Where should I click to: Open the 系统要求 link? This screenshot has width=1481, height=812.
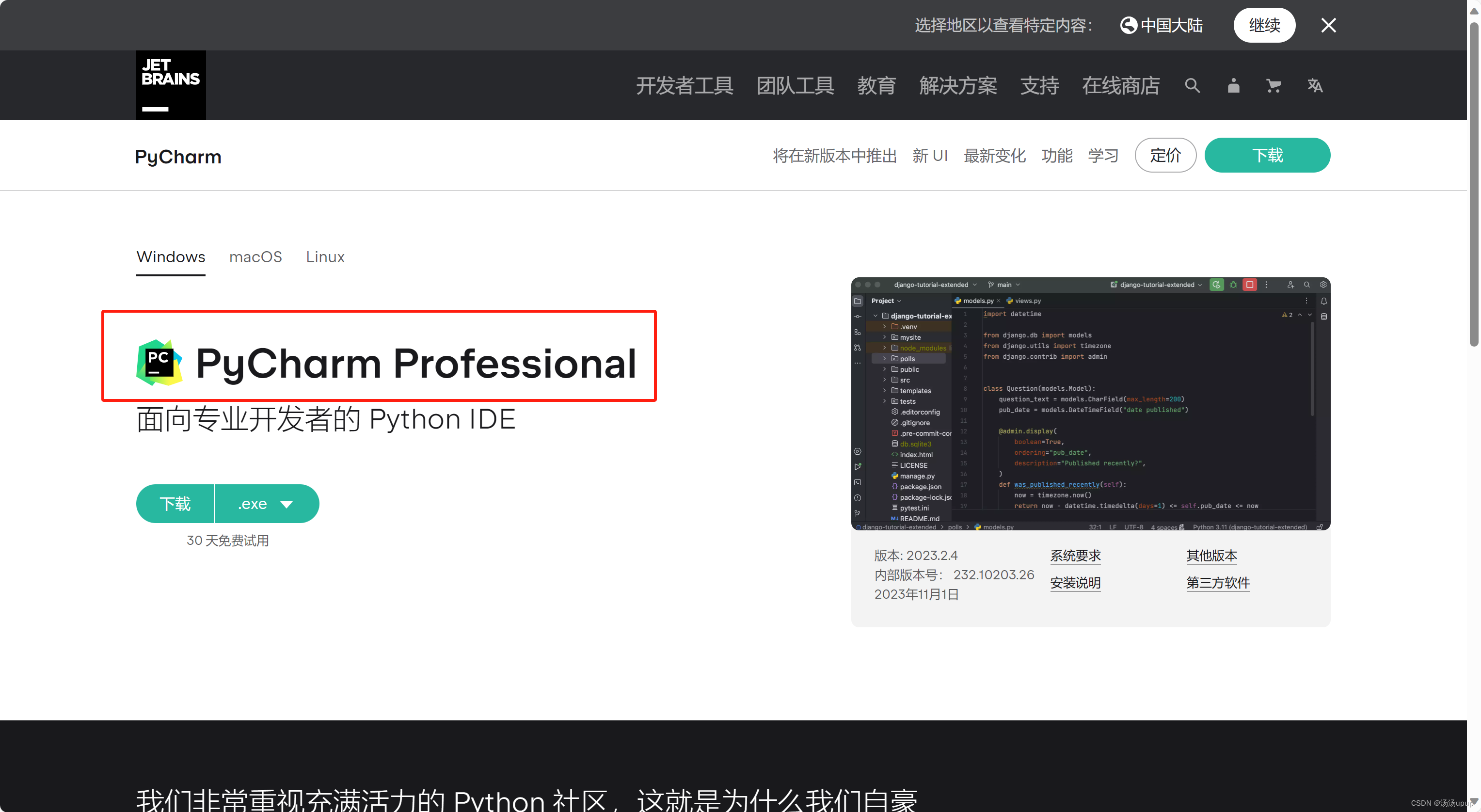pyautogui.click(x=1075, y=556)
